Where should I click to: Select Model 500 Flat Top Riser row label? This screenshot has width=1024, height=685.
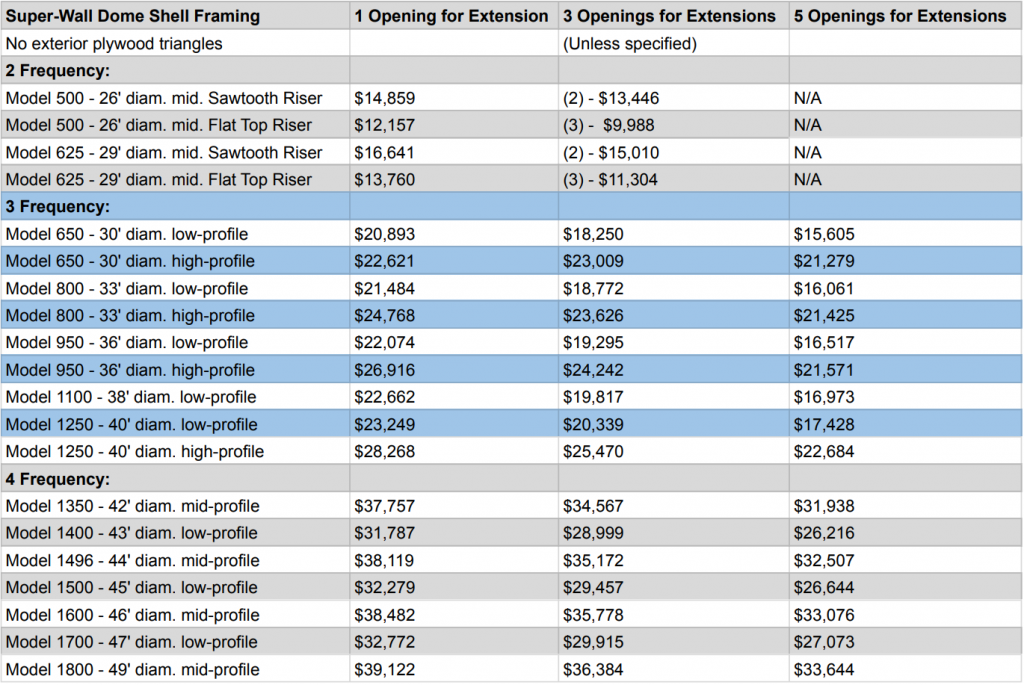pyautogui.click(x=175, y=125)
